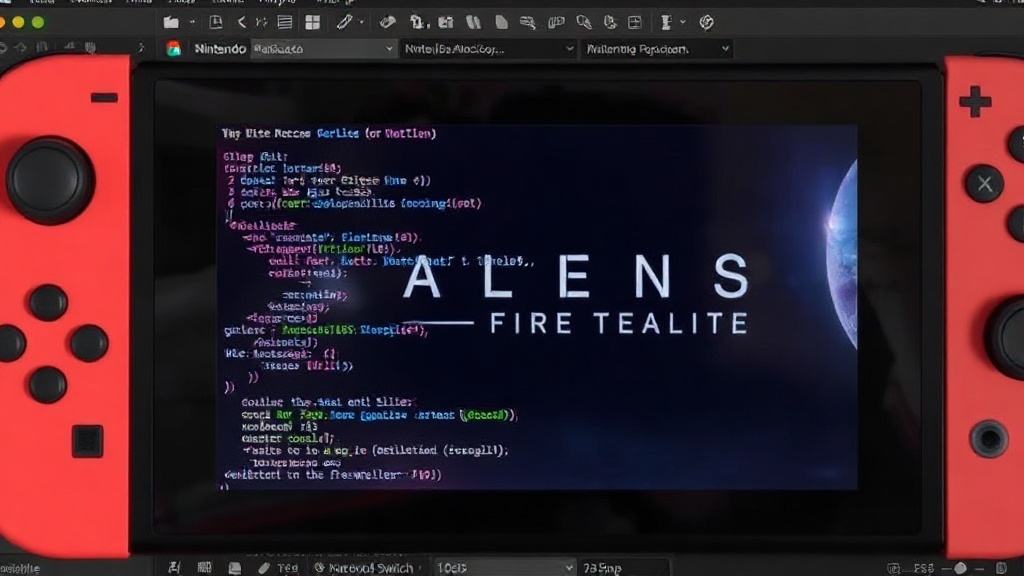
Task: Click the value field right of bottom dropdown
Action: (x=624, y=568)
